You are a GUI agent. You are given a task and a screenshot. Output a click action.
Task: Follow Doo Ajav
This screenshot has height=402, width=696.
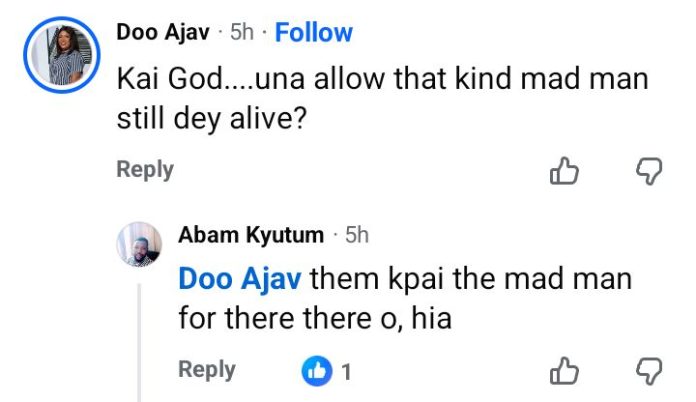click(x=313, y=32)
